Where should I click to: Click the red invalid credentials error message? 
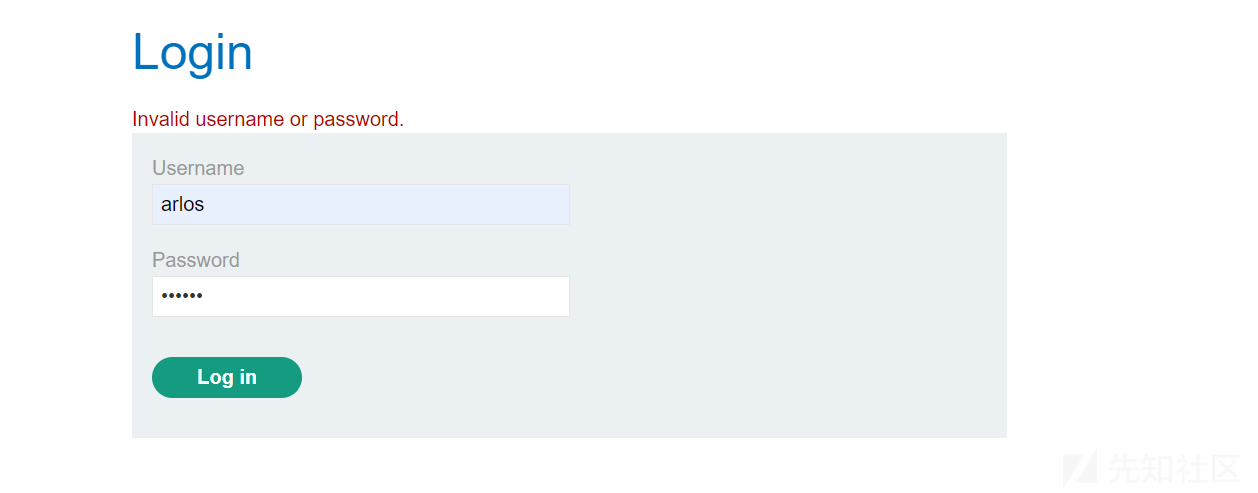(268, 119)
